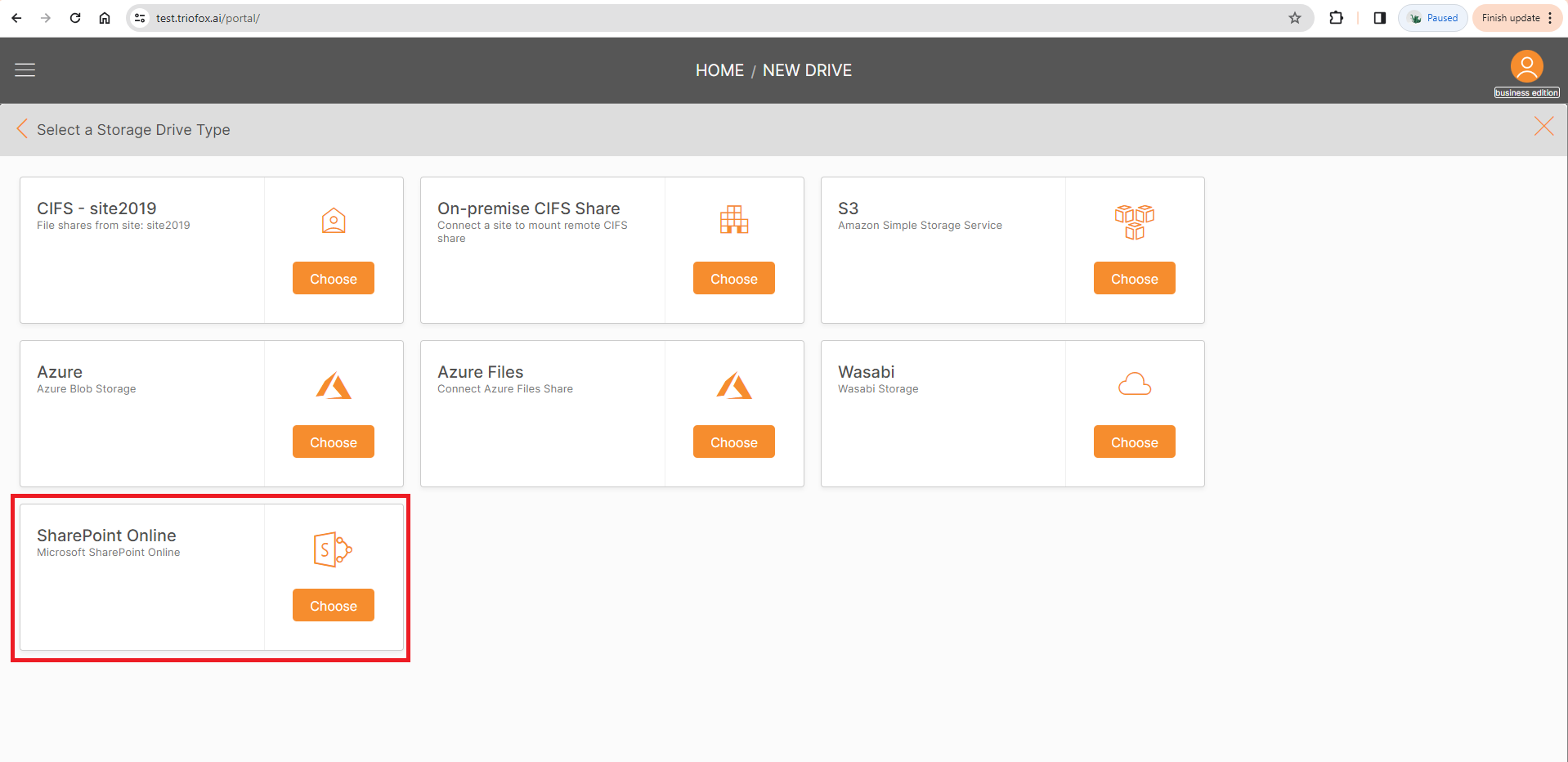Viewport: 1568px width, 762px height.
Task: Click the NEW DRIVE breadcrumb
Action: 807,70
